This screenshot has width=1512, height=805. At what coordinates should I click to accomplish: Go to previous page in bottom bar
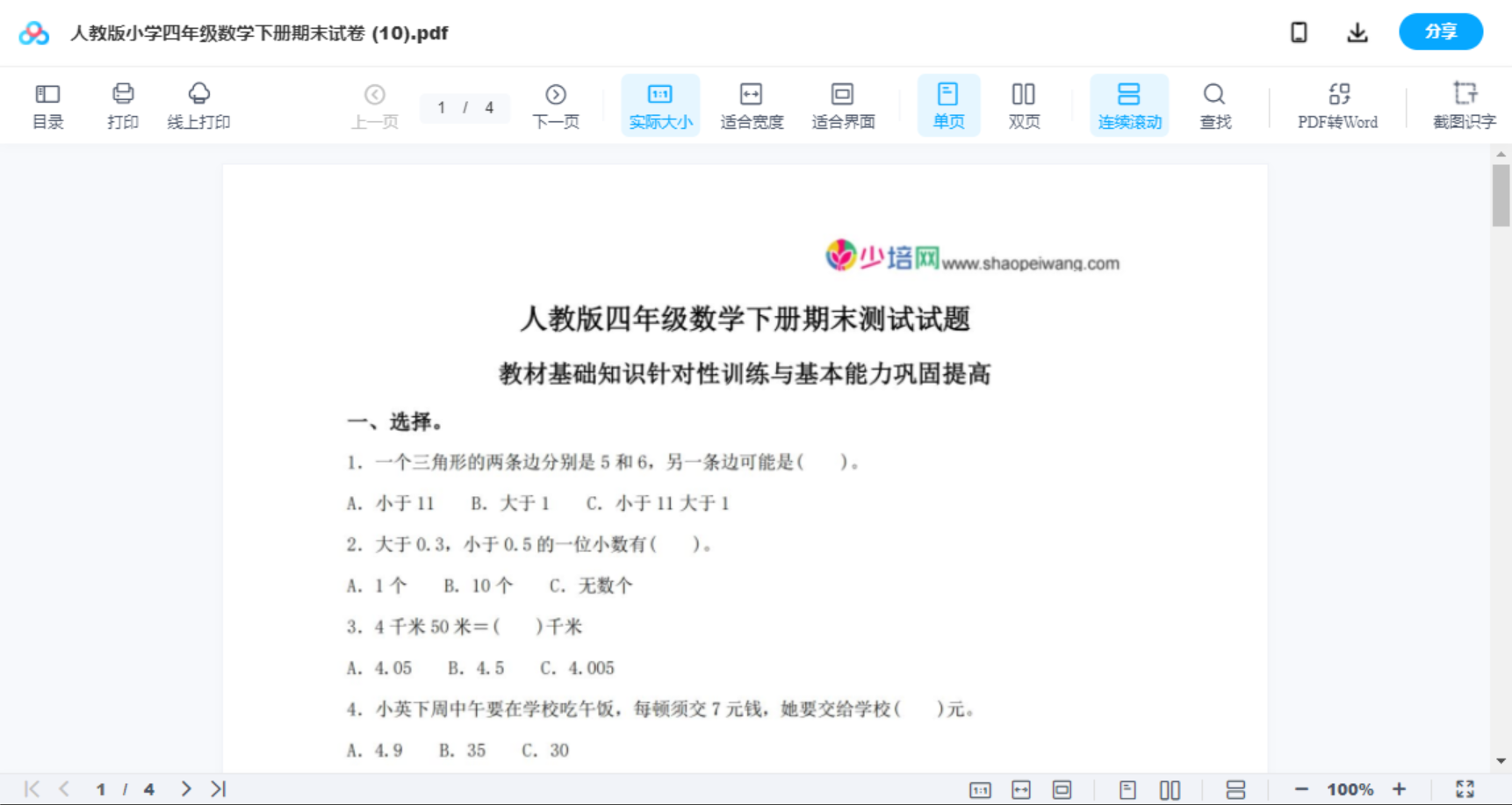pos(64,788)
